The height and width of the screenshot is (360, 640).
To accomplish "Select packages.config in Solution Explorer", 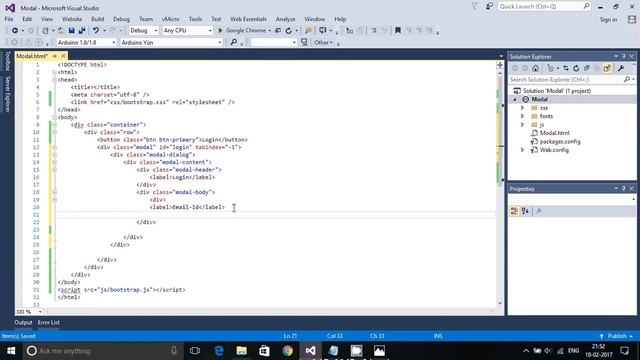I will [560, 142].
